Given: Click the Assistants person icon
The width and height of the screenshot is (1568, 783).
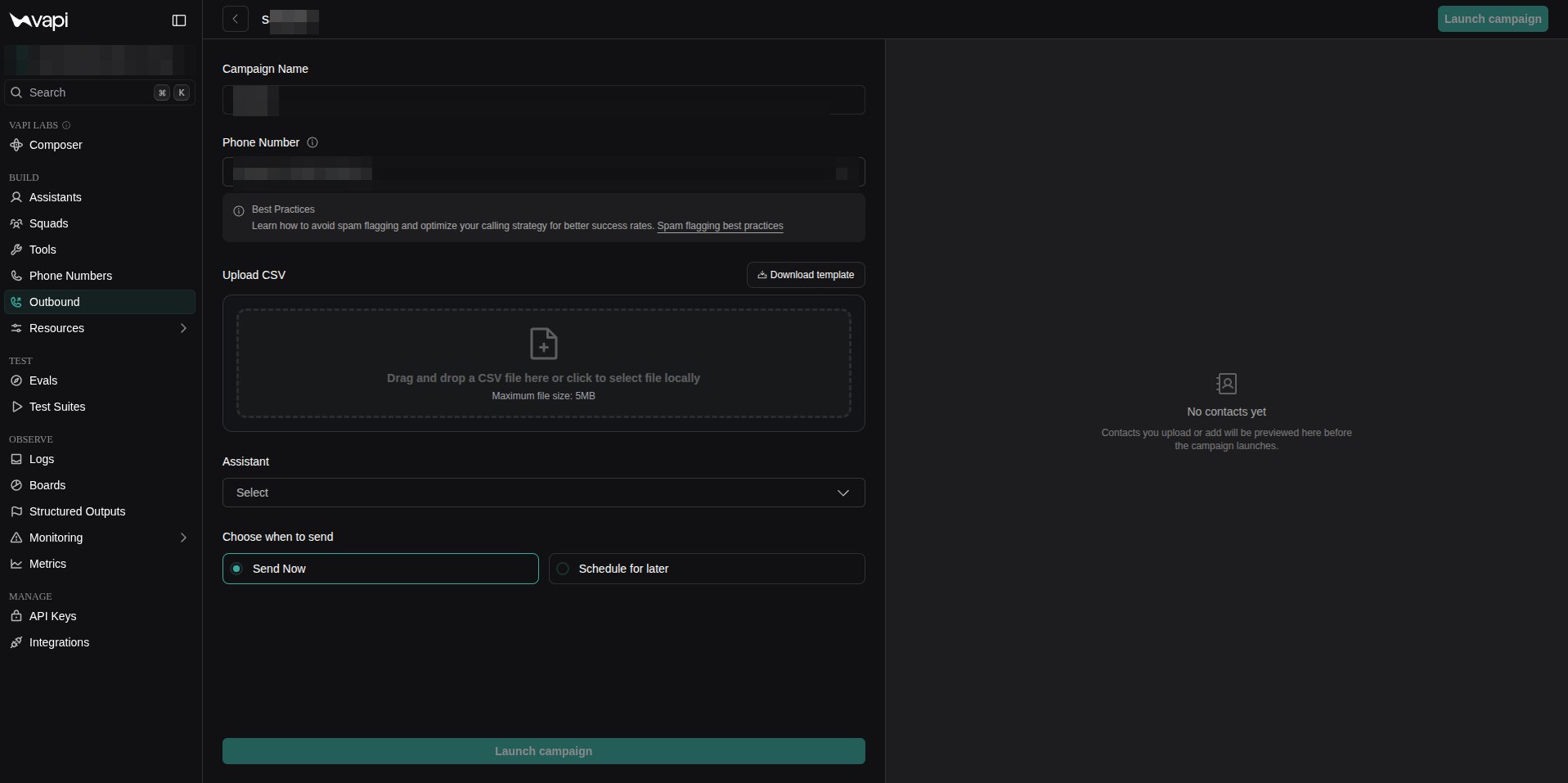Looking at the screenshot, I should click(16, 197).
